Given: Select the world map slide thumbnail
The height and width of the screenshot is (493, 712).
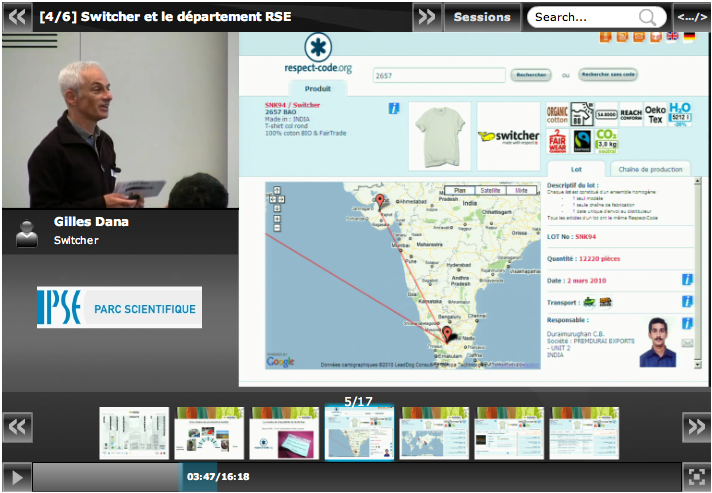Looking at the screenshot, I should click(434, 433).
